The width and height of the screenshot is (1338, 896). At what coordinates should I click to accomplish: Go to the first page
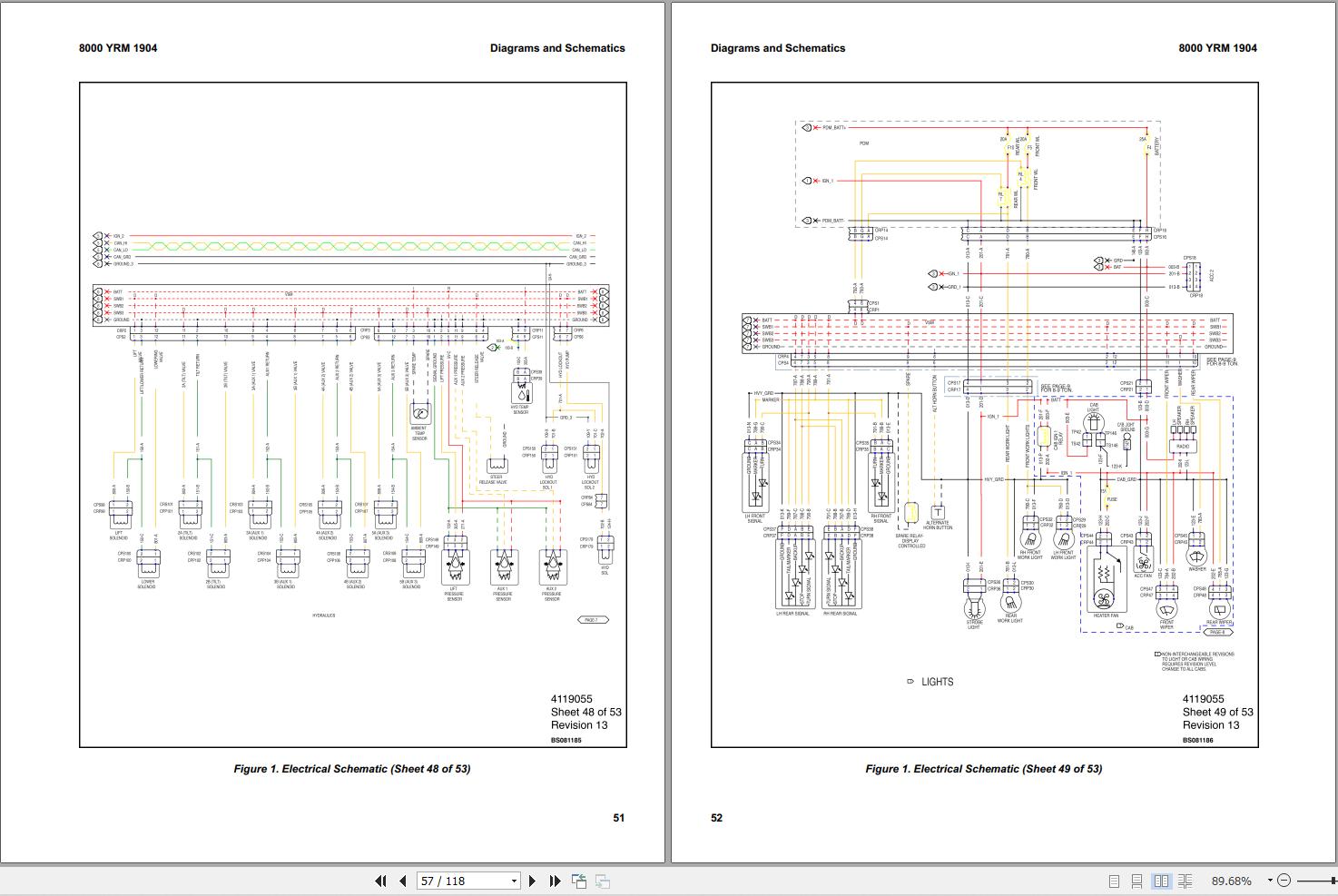tap(380, 881)
